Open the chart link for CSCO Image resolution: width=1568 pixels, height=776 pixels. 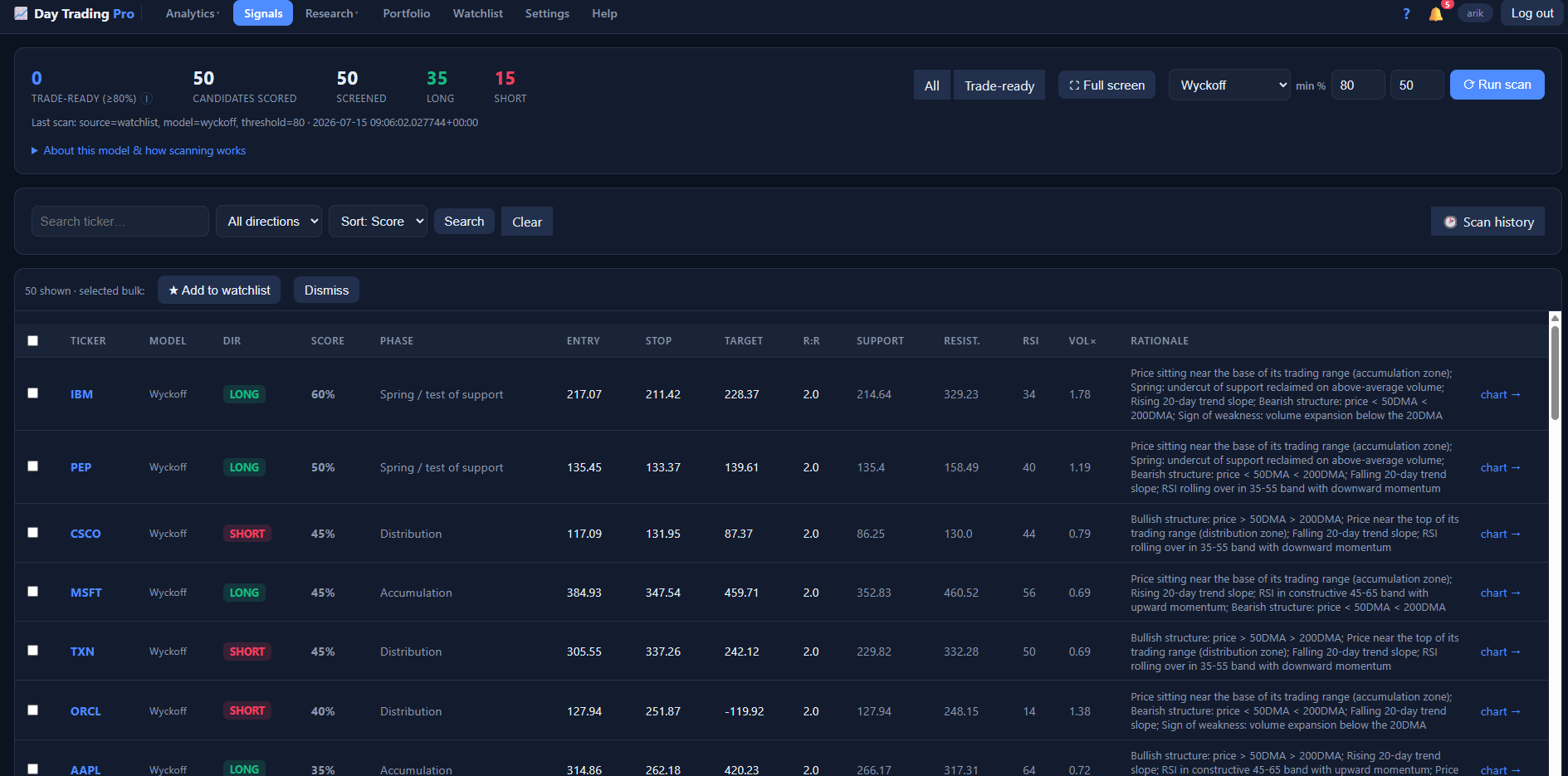click(x=1500, y=534)
